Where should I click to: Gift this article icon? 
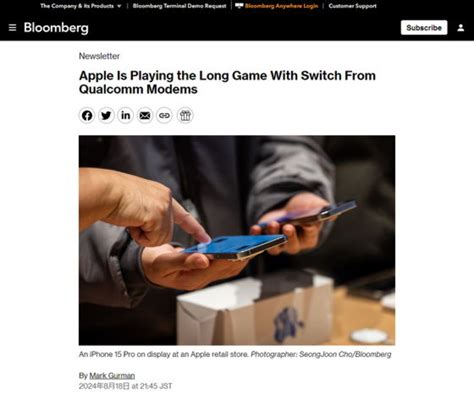(185, 115)
